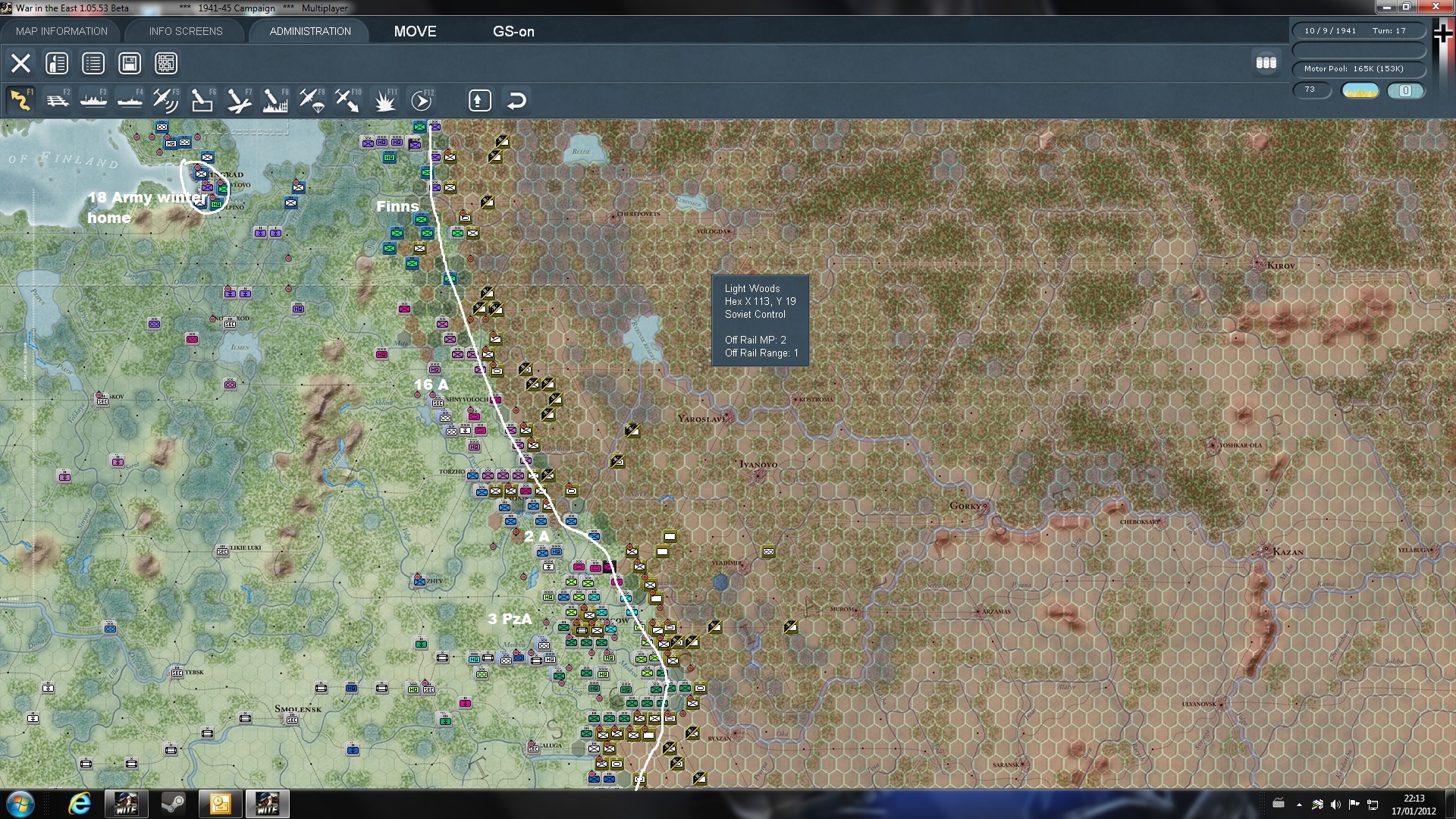Select the F9 air transport mode icon

312,100
